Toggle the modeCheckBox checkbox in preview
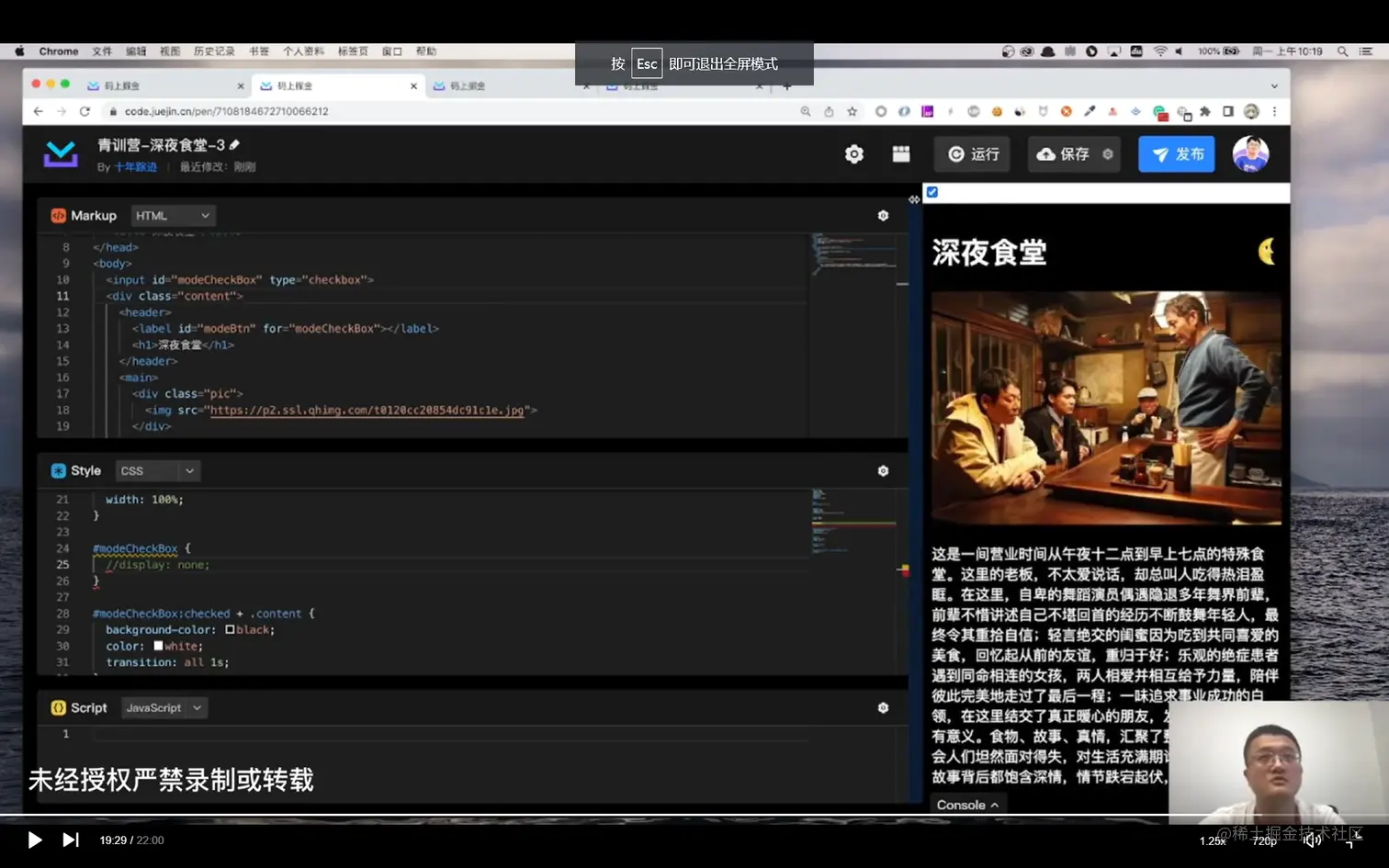The height and width of the screenshot is (868, 1389). pos(932,192)
